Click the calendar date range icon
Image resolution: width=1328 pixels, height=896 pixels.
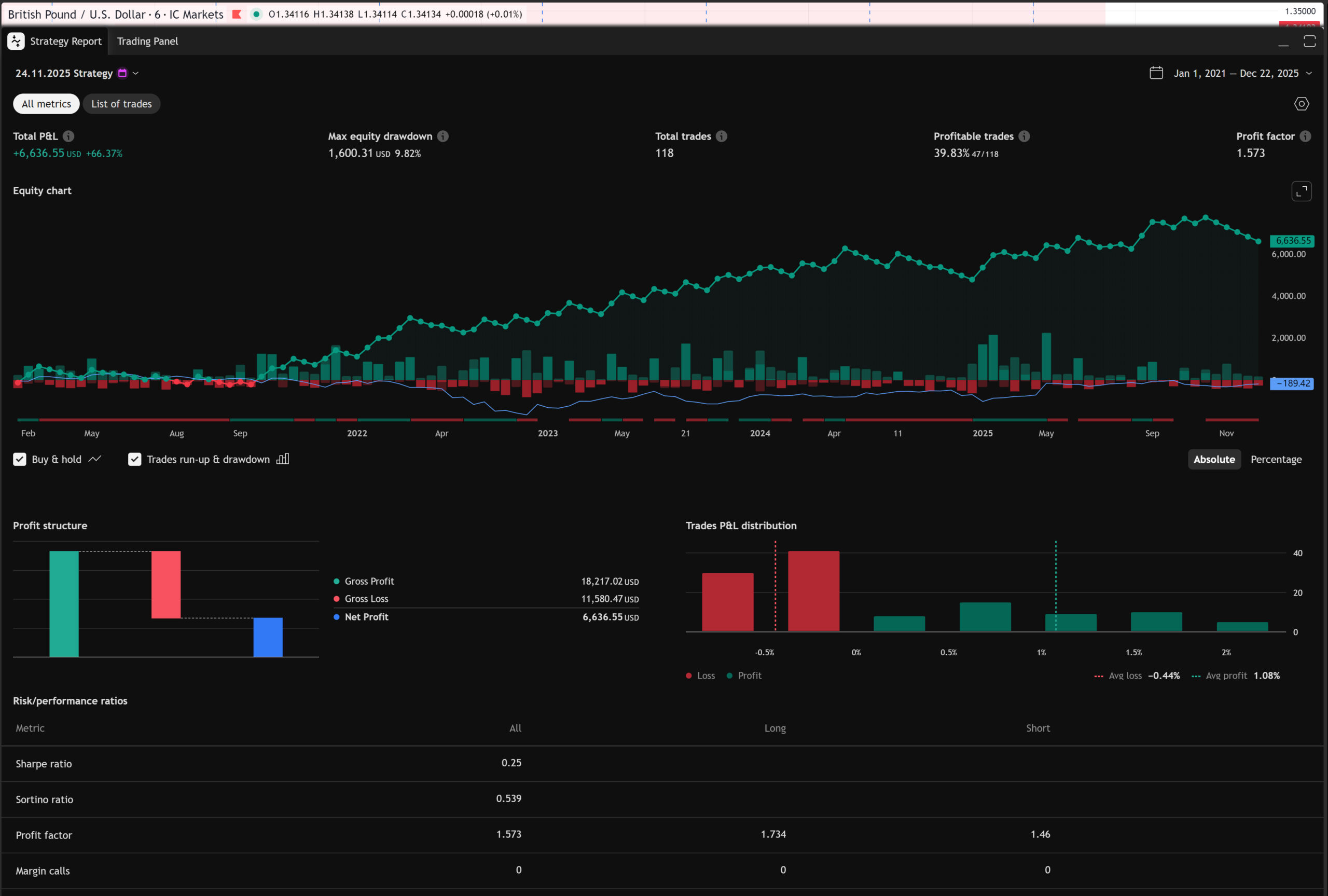click(1156, 73)
